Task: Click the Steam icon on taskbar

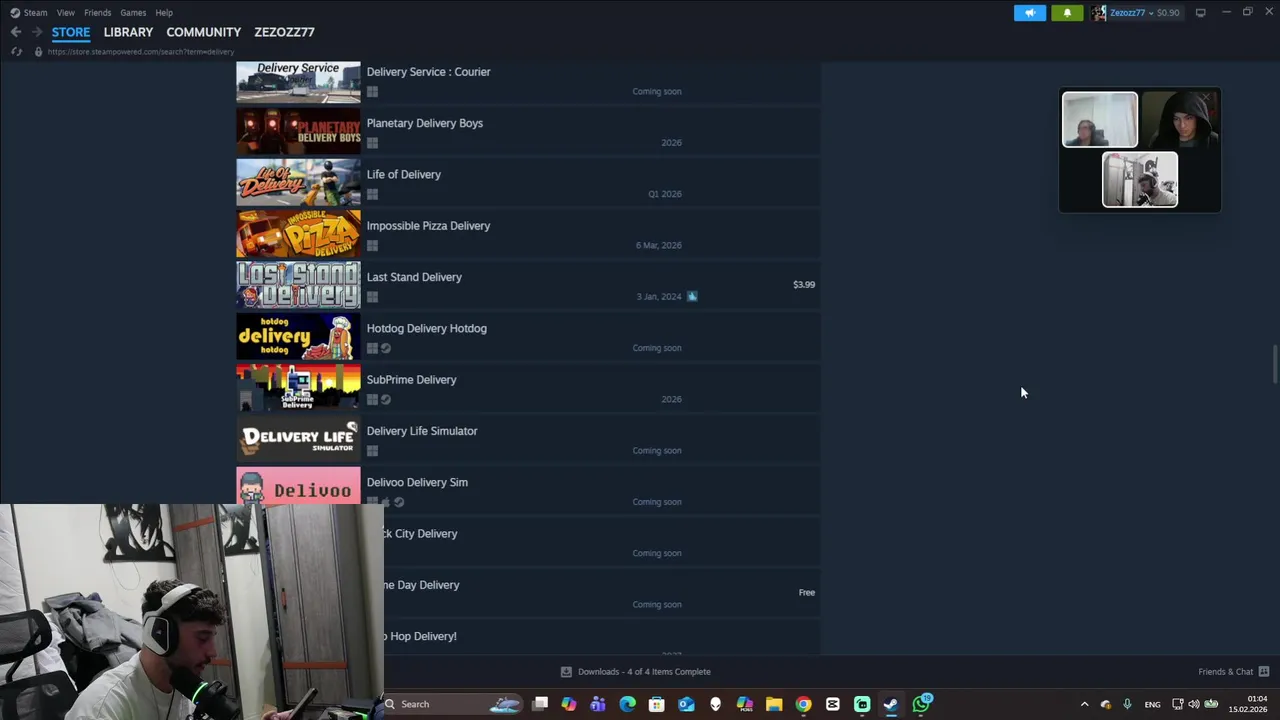Action: pos(891,704)
